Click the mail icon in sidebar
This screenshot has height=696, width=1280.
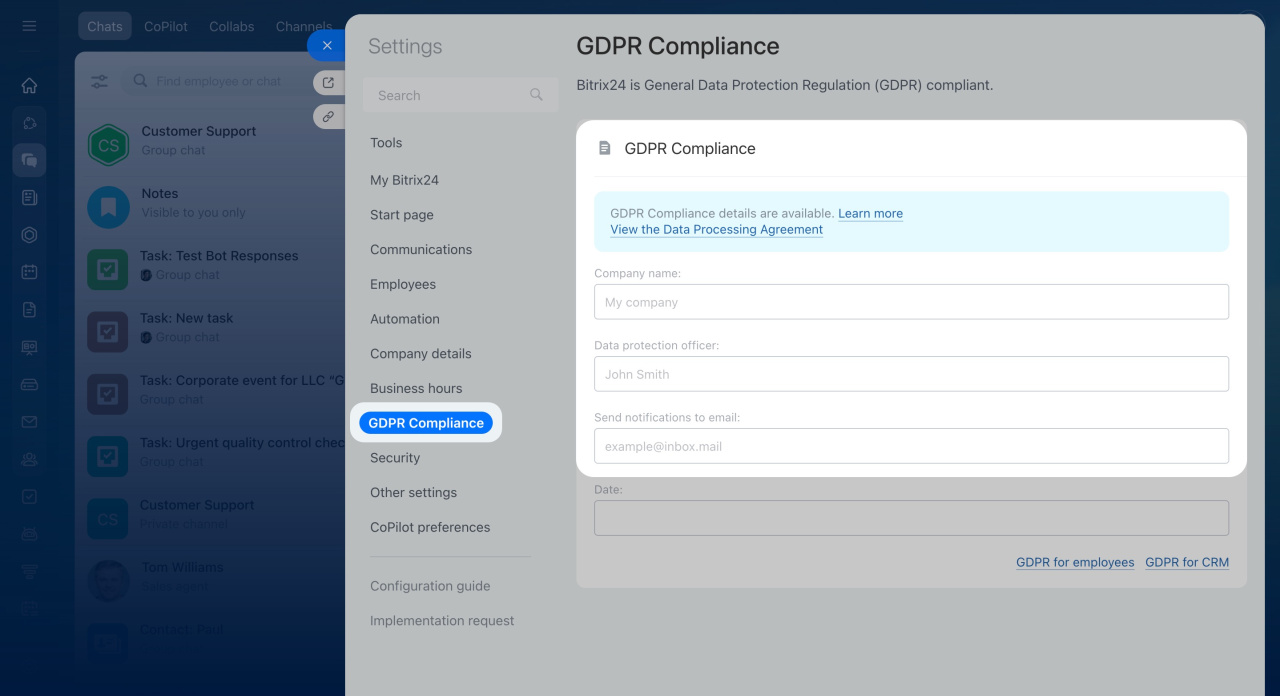[x=29, y=422]
